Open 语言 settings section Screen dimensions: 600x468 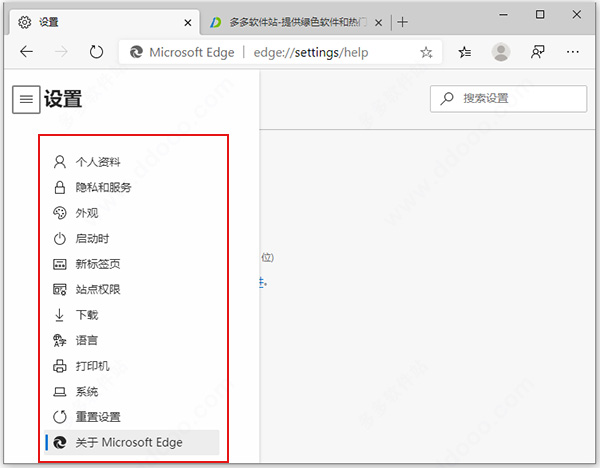pos(131,340)
